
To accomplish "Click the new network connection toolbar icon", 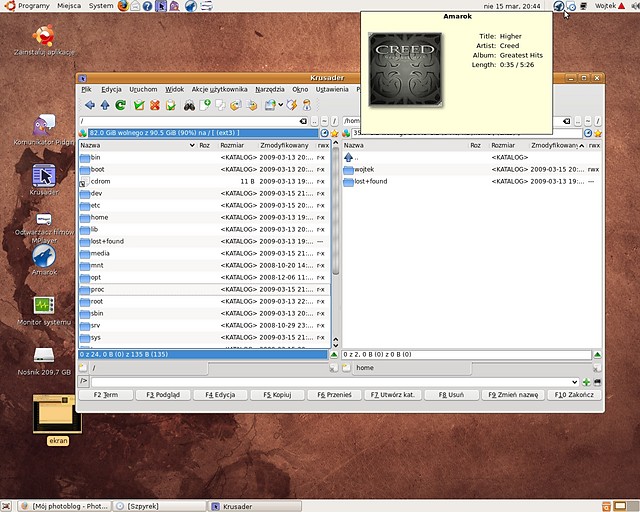I will (270, 105).
